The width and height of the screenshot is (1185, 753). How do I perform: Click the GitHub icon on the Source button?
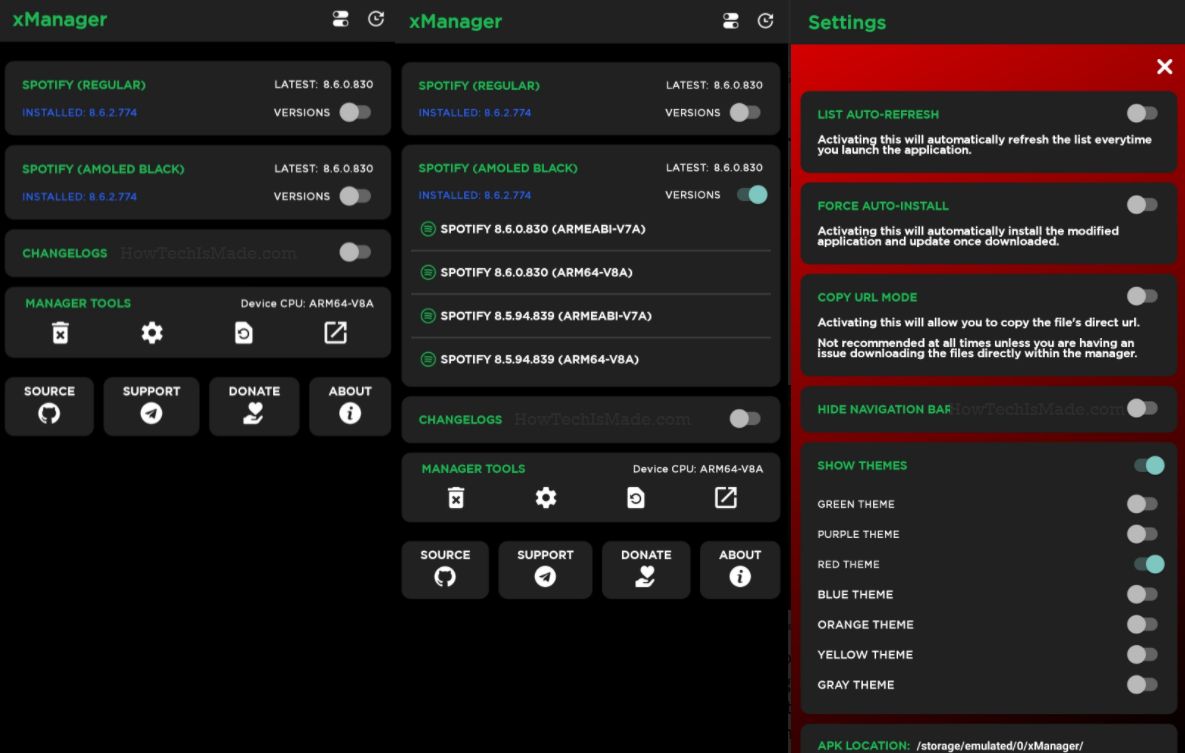pos(49,414)
